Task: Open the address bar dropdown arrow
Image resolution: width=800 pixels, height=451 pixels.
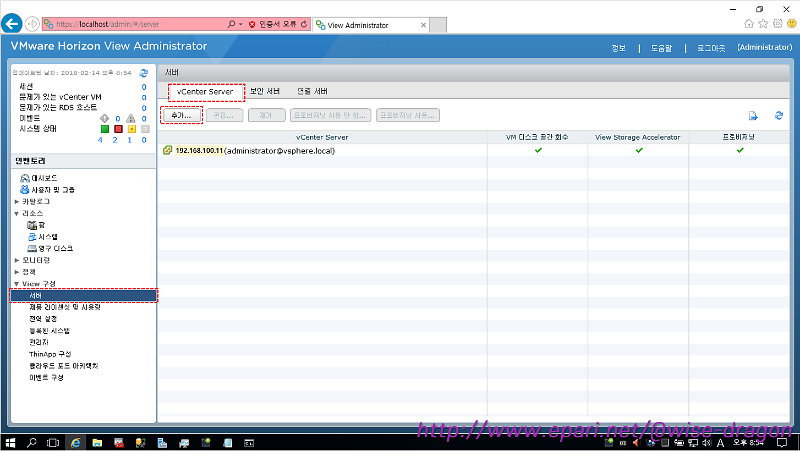Action: click(x=241, y=24)
